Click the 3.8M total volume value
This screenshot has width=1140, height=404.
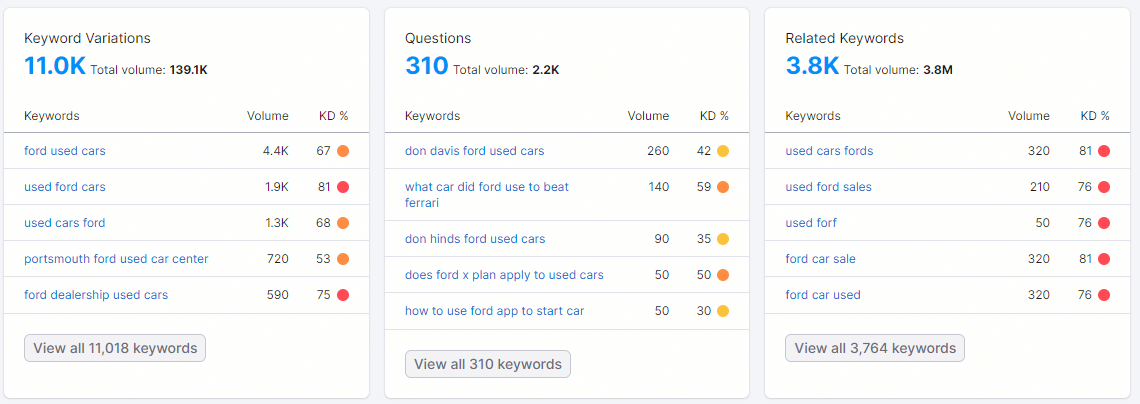click(938, 70)
